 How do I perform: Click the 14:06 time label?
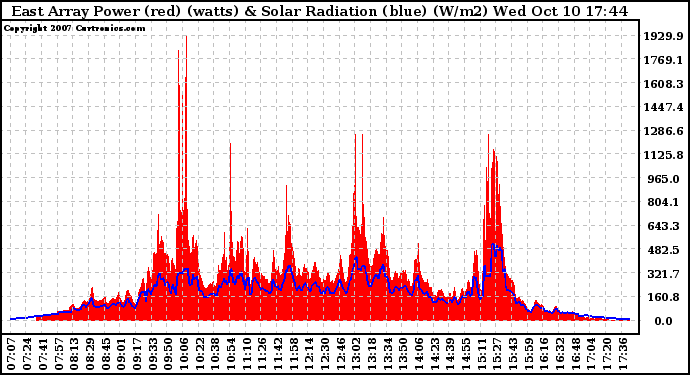pyautogui.click(x=419, y=354)
